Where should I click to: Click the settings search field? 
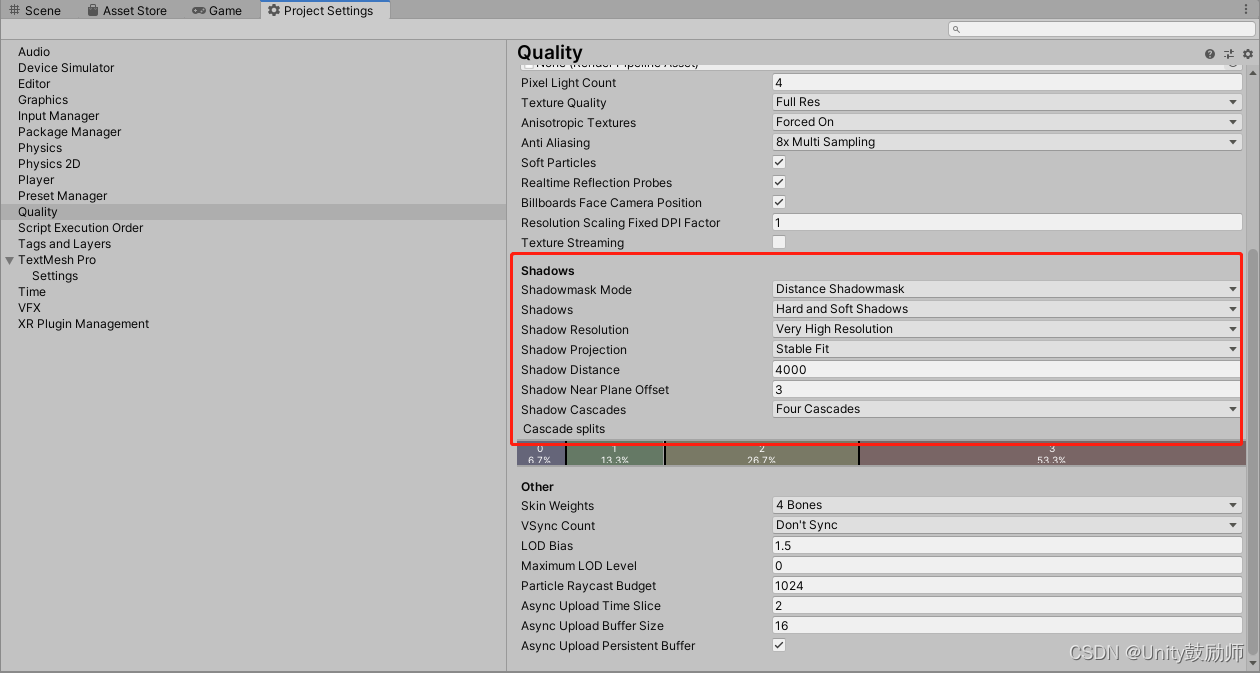point(1101,29)
